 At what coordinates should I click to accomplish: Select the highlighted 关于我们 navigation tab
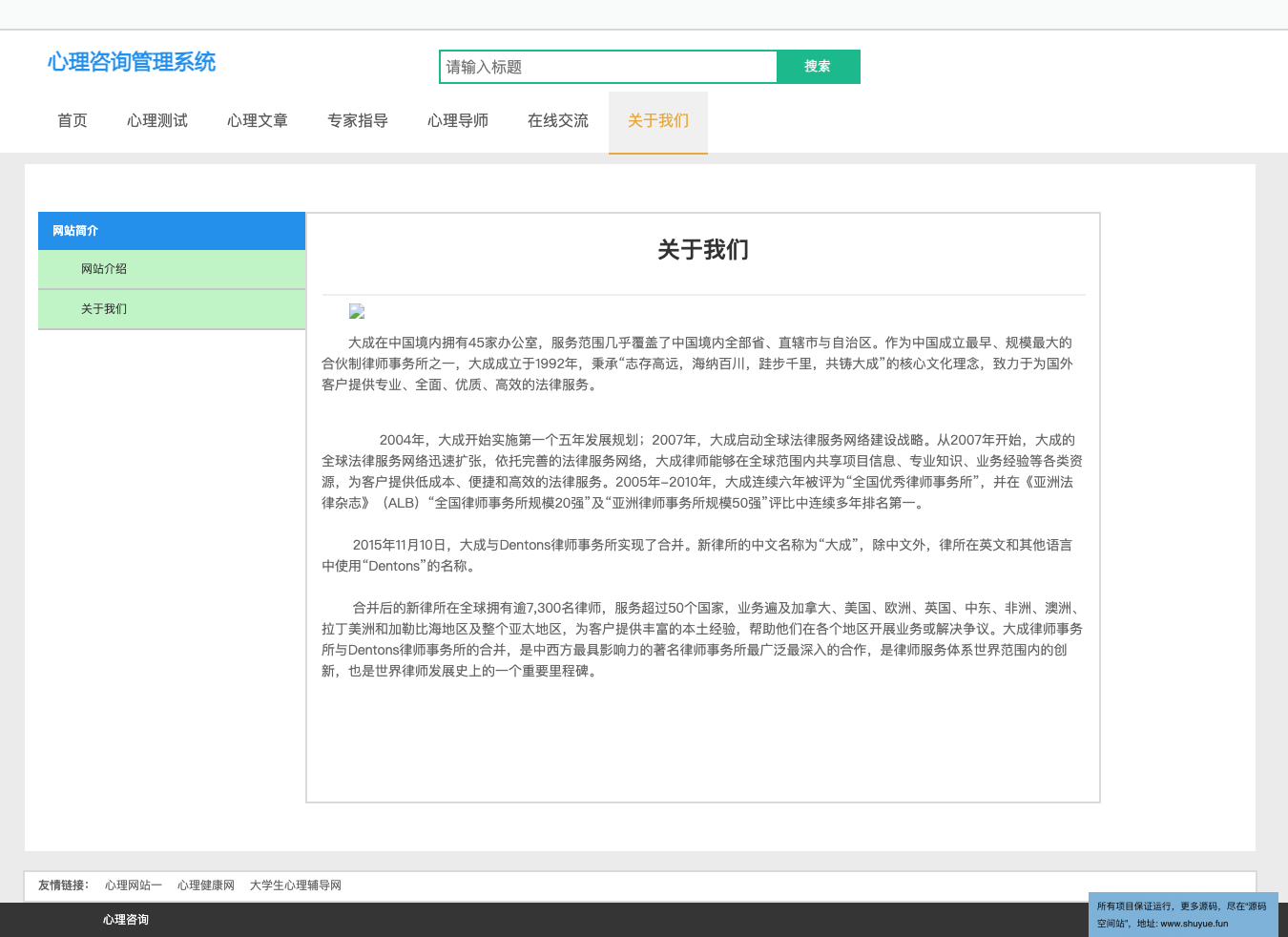click(x=658, y=121)
